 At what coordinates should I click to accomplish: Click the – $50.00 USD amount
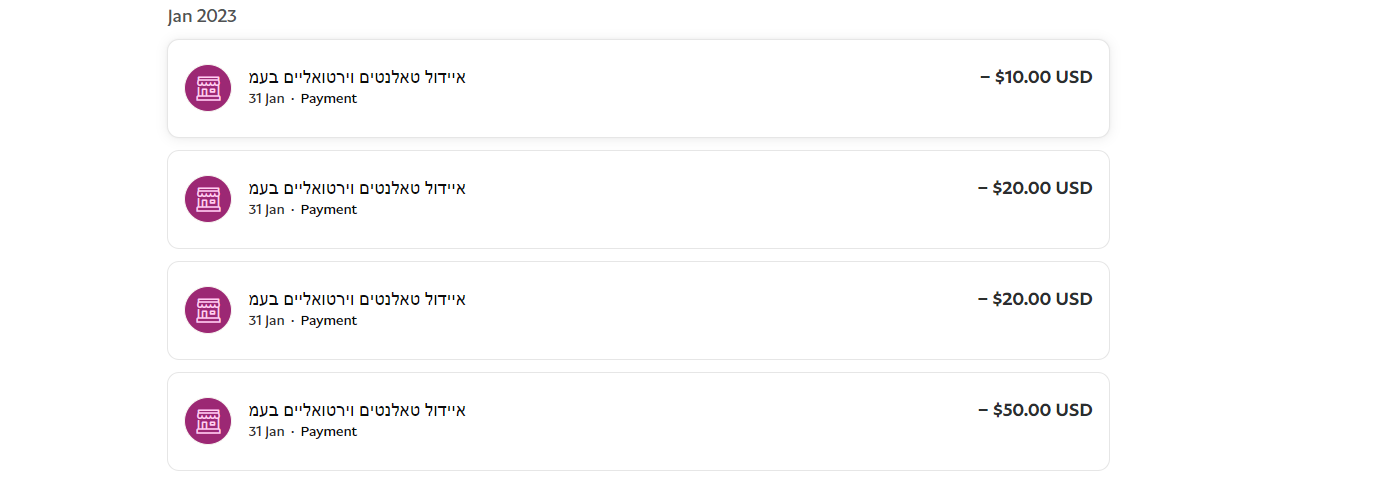click(x=1035, y=410)
